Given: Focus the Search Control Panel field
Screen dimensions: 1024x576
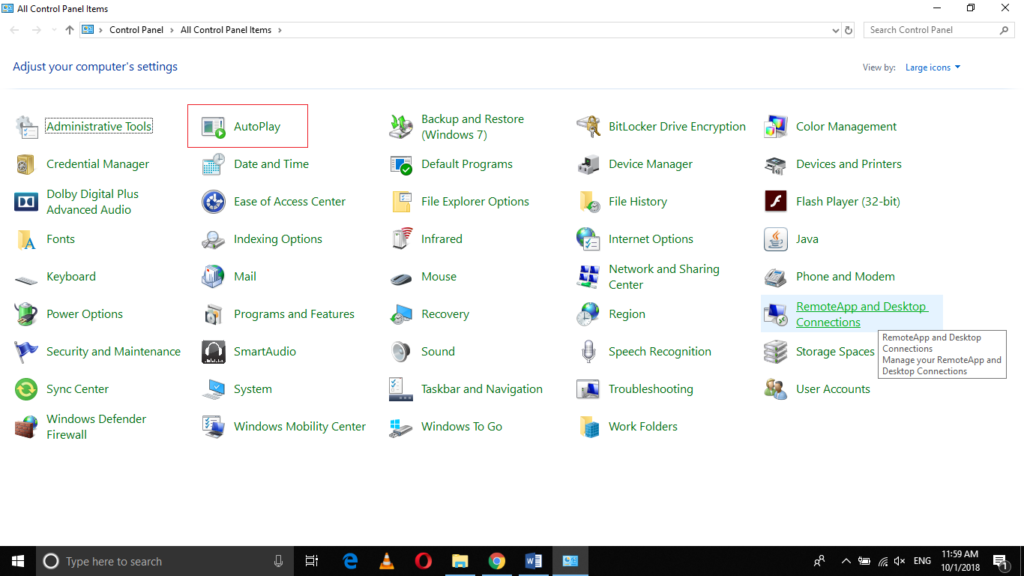Looking at the screenshot, I should 930,30.
